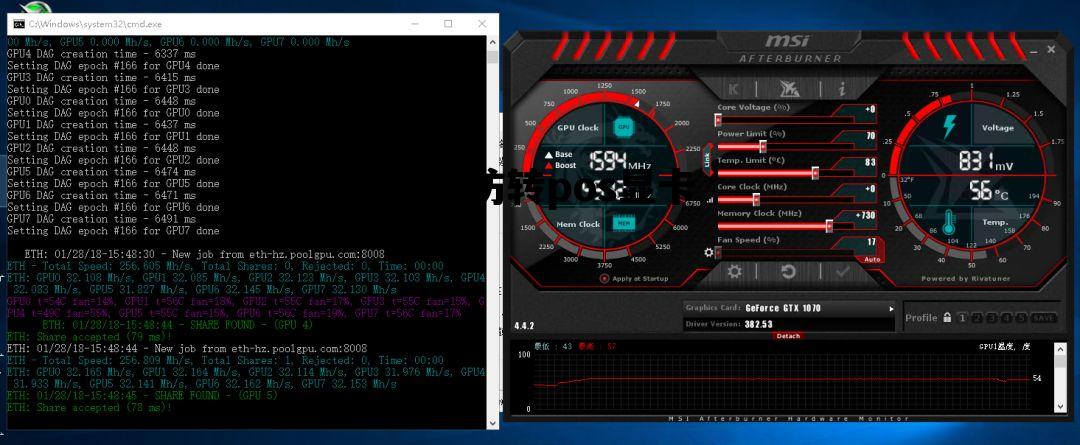Click the teal MEM chip icon
The width and height of the screenshot is (1080, 445).
[x=624, y=223]
